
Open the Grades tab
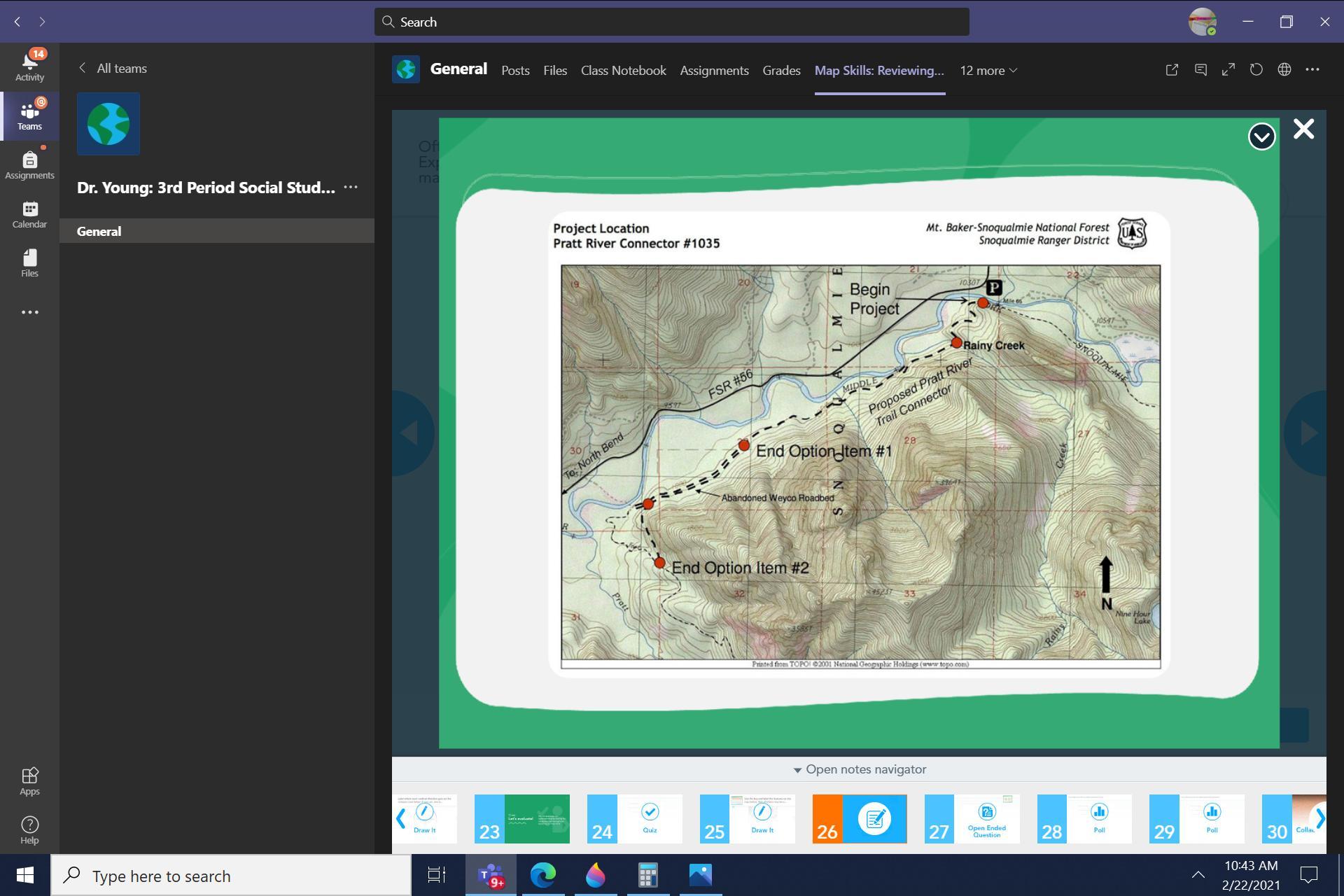(x=781, y=70)
